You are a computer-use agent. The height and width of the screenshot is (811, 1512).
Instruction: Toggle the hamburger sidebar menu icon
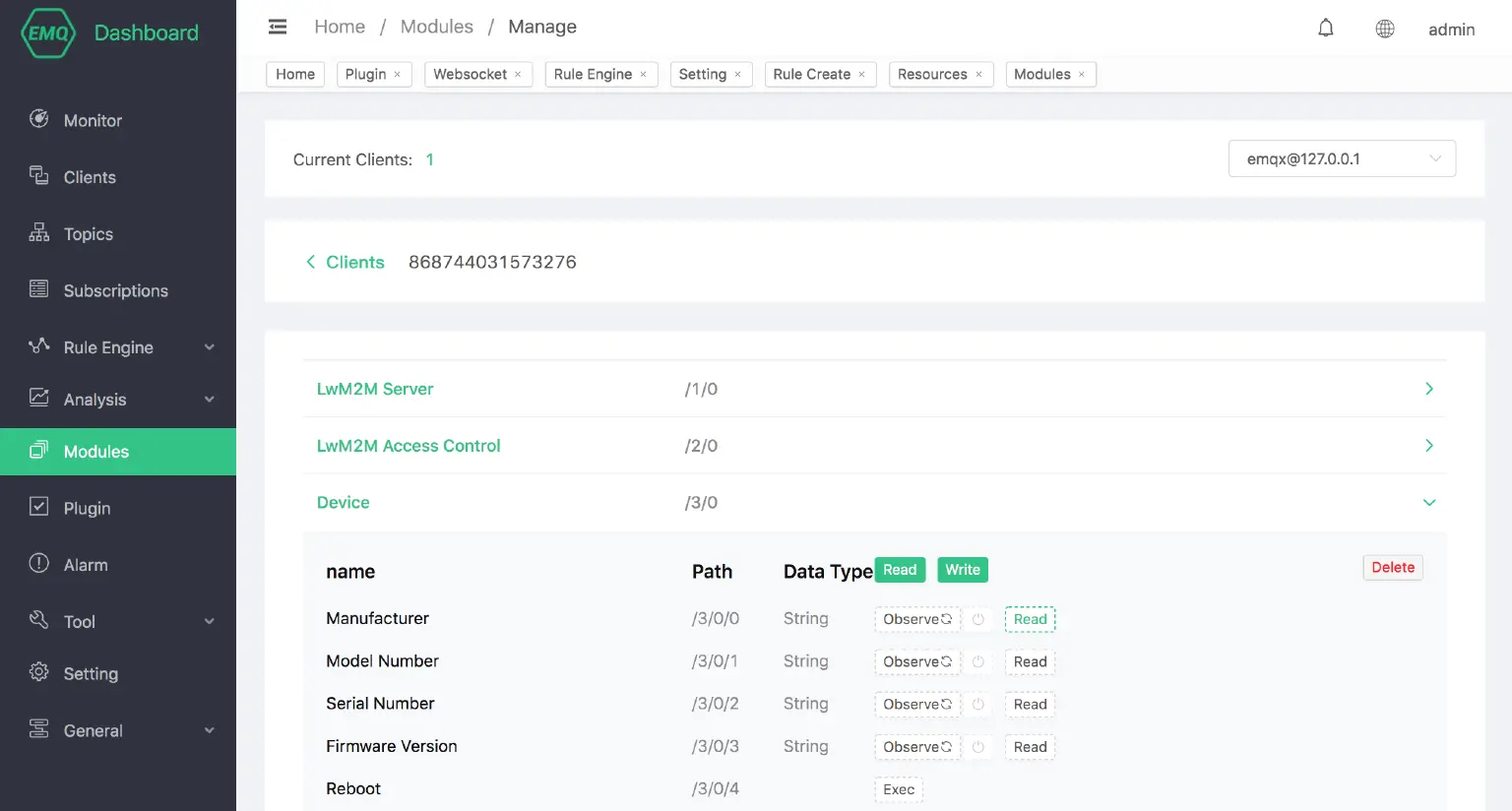tap(278, 27)
